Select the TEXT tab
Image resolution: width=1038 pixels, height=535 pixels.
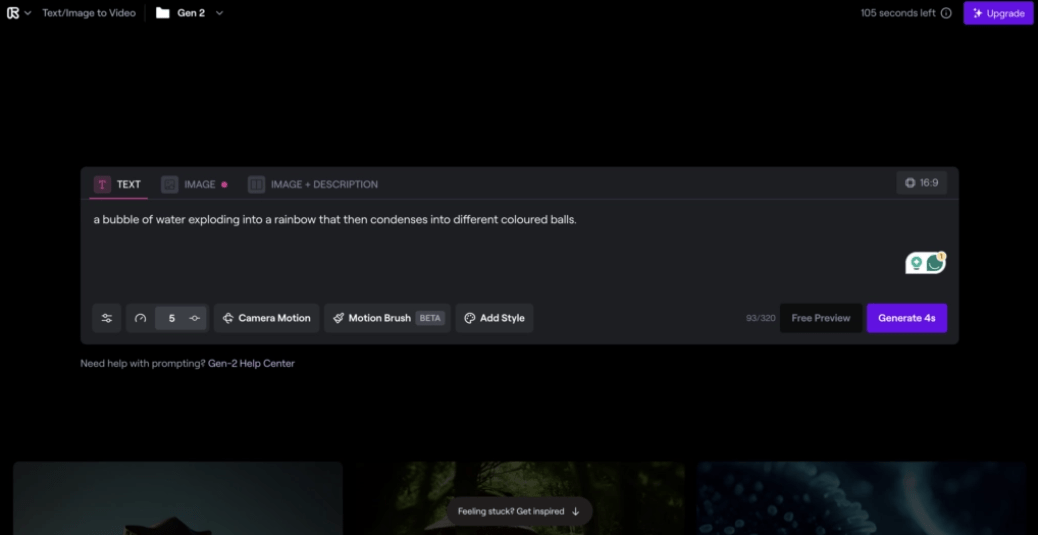coord(118,185)
